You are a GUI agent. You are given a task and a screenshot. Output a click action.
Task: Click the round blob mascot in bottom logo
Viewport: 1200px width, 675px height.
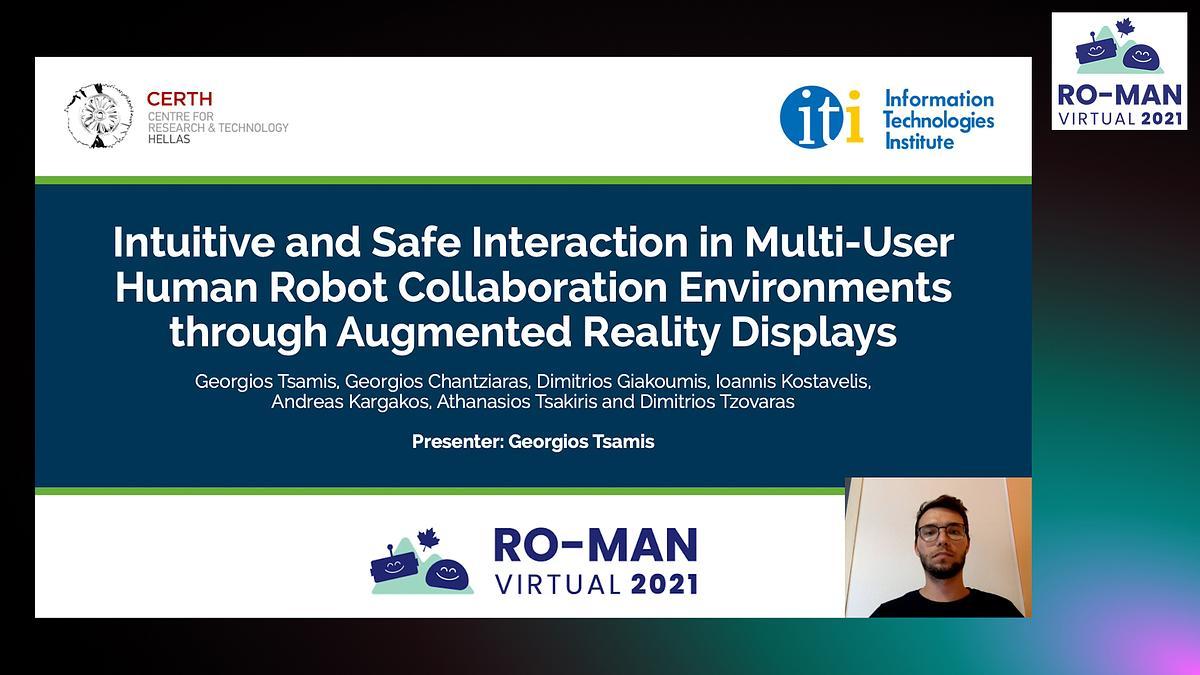(446, 575)
